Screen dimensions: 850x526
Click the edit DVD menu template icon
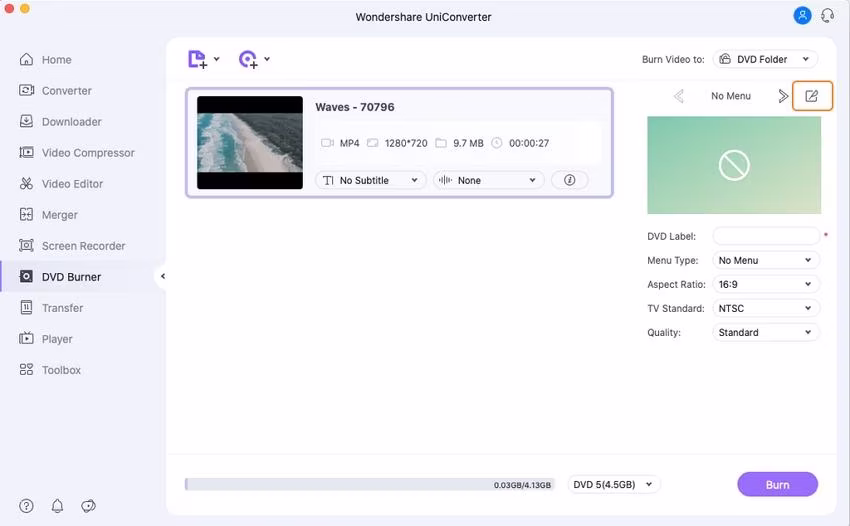tap(812, 96)
